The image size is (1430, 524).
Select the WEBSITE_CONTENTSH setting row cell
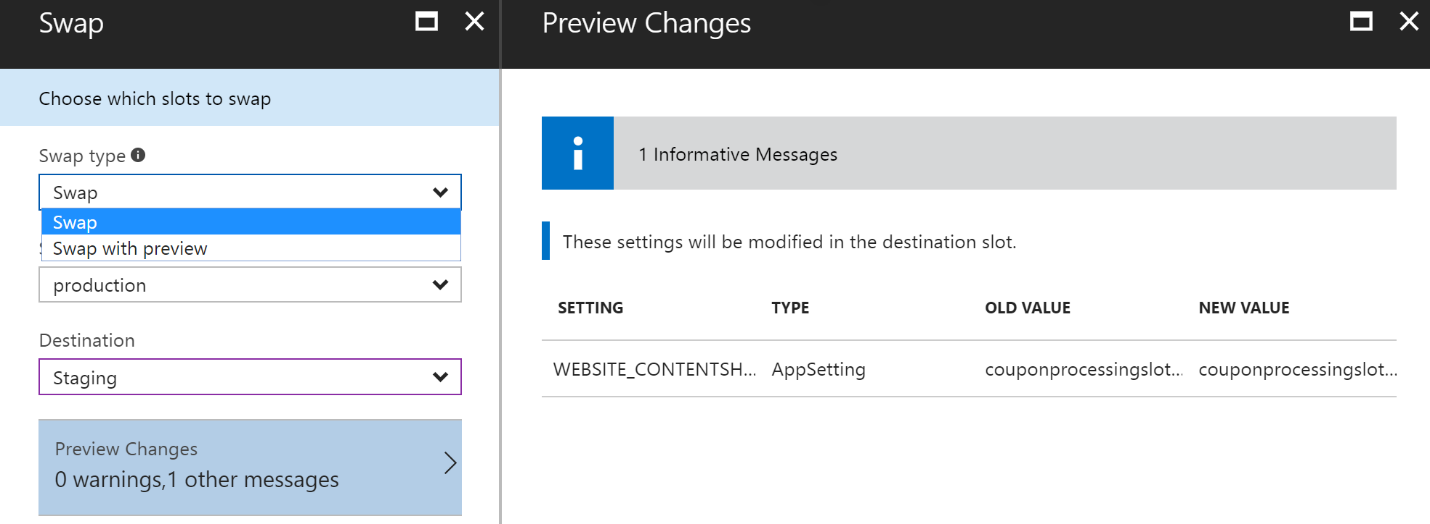coord(654,370)
